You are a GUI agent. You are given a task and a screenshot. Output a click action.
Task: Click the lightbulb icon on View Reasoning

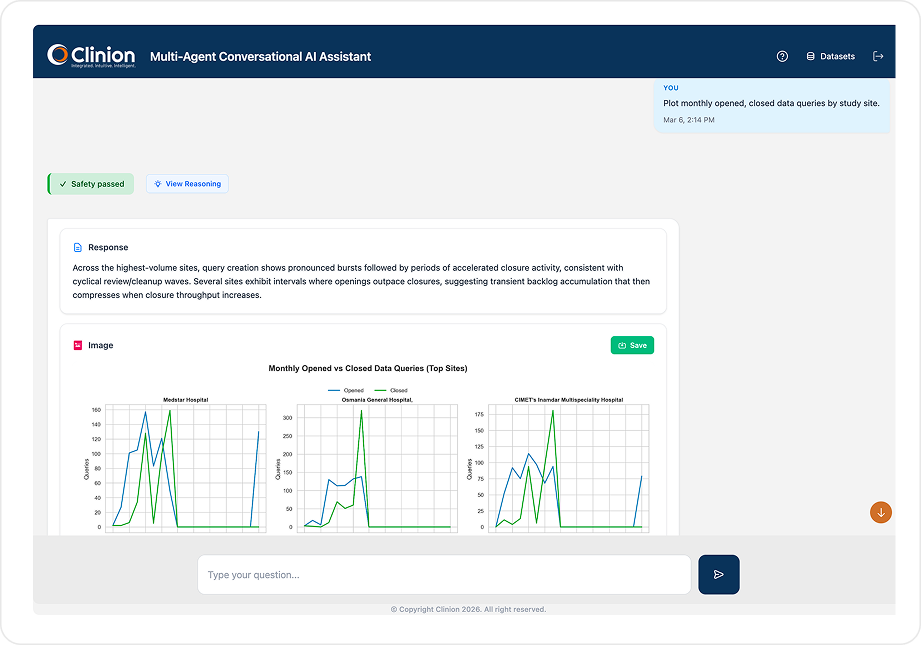pos(157,184)
